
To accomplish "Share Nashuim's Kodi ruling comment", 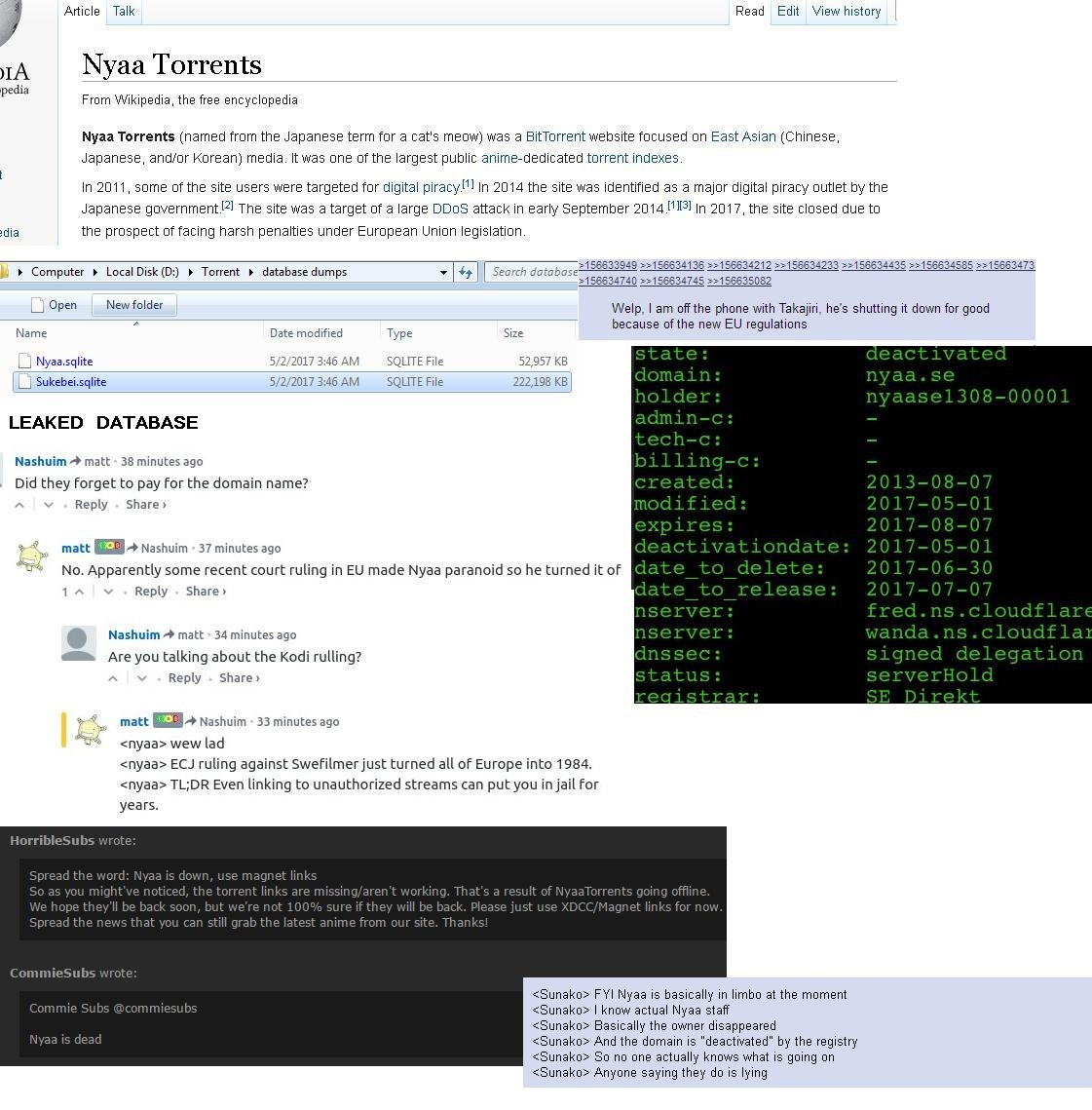I will (x=240, y=678).
